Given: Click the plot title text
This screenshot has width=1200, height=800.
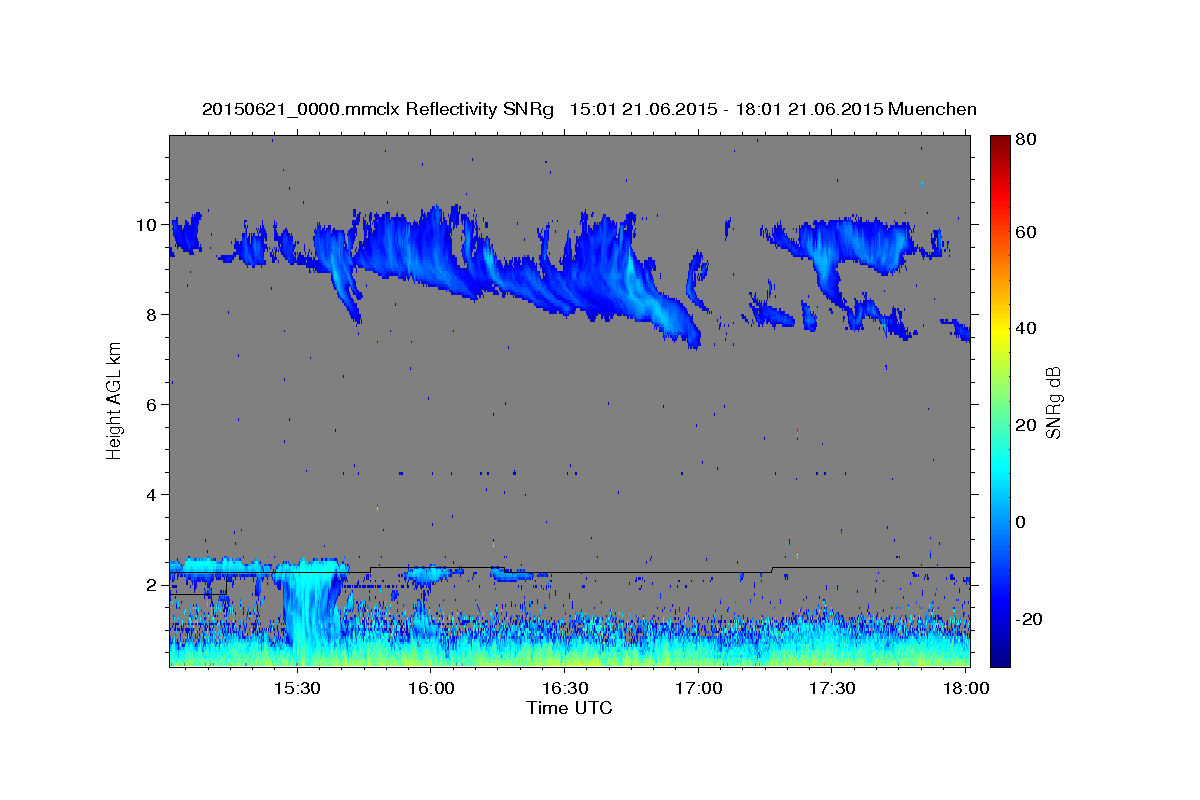Looking at the screenshot, I should click(x=589, y=109).
